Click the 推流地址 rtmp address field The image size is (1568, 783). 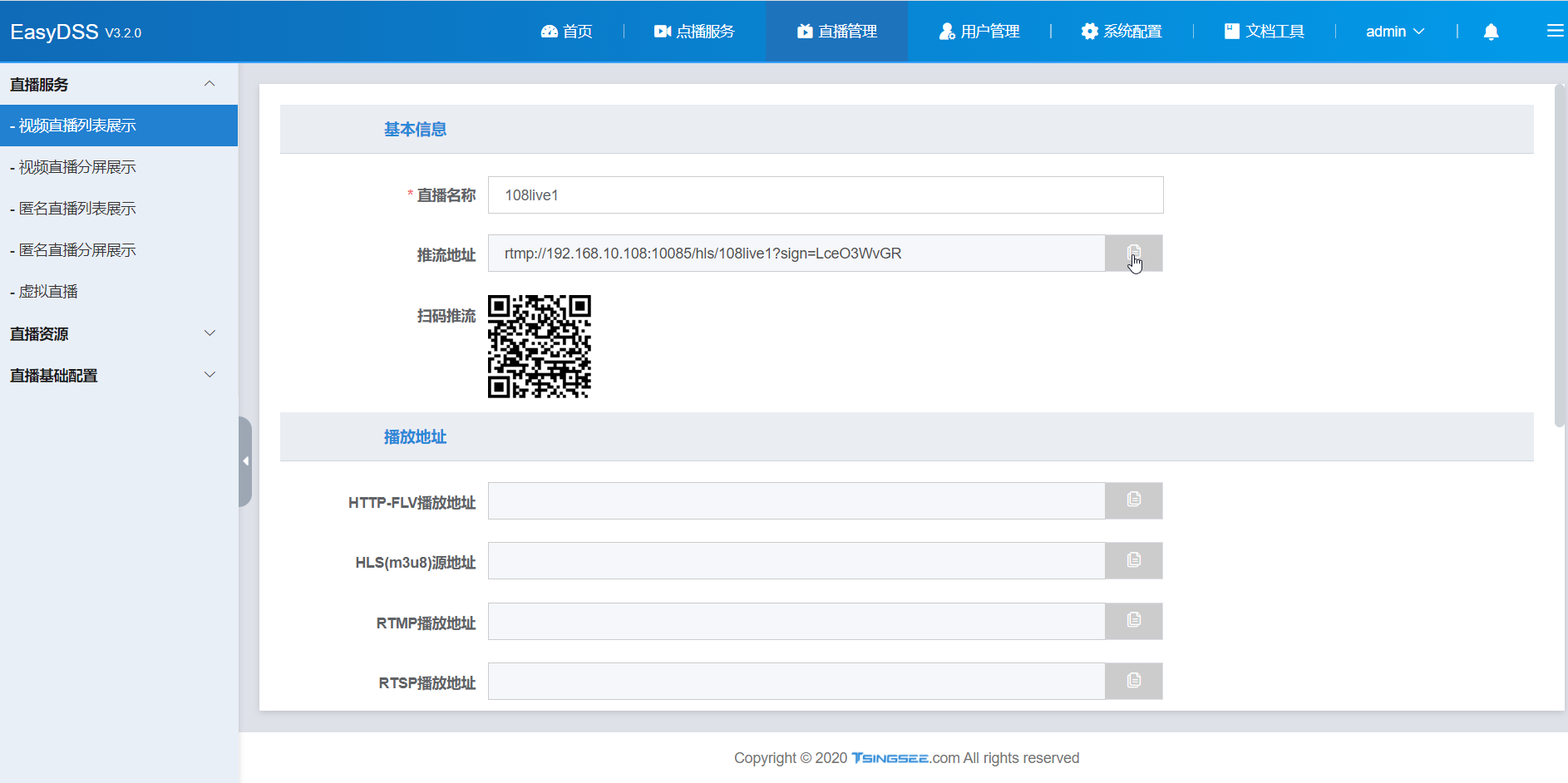[x=796, y=254]
